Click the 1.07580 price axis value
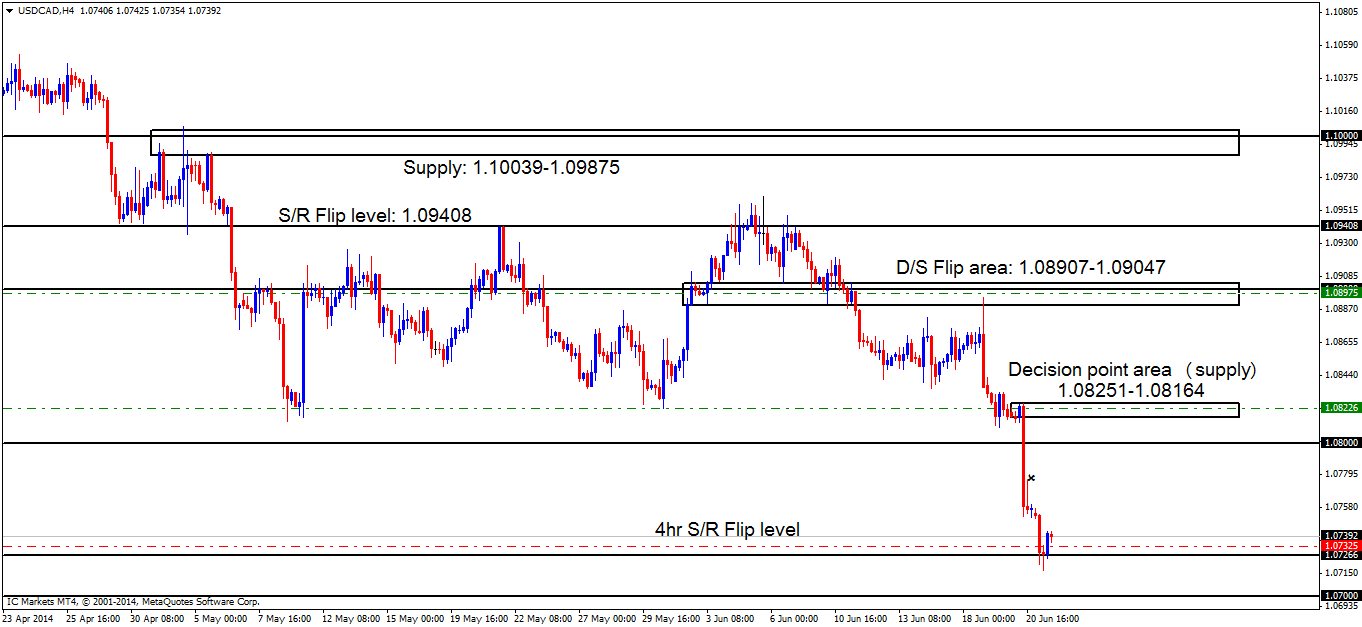Viewport: 1362px width, 627px height. click(1340, 507)
